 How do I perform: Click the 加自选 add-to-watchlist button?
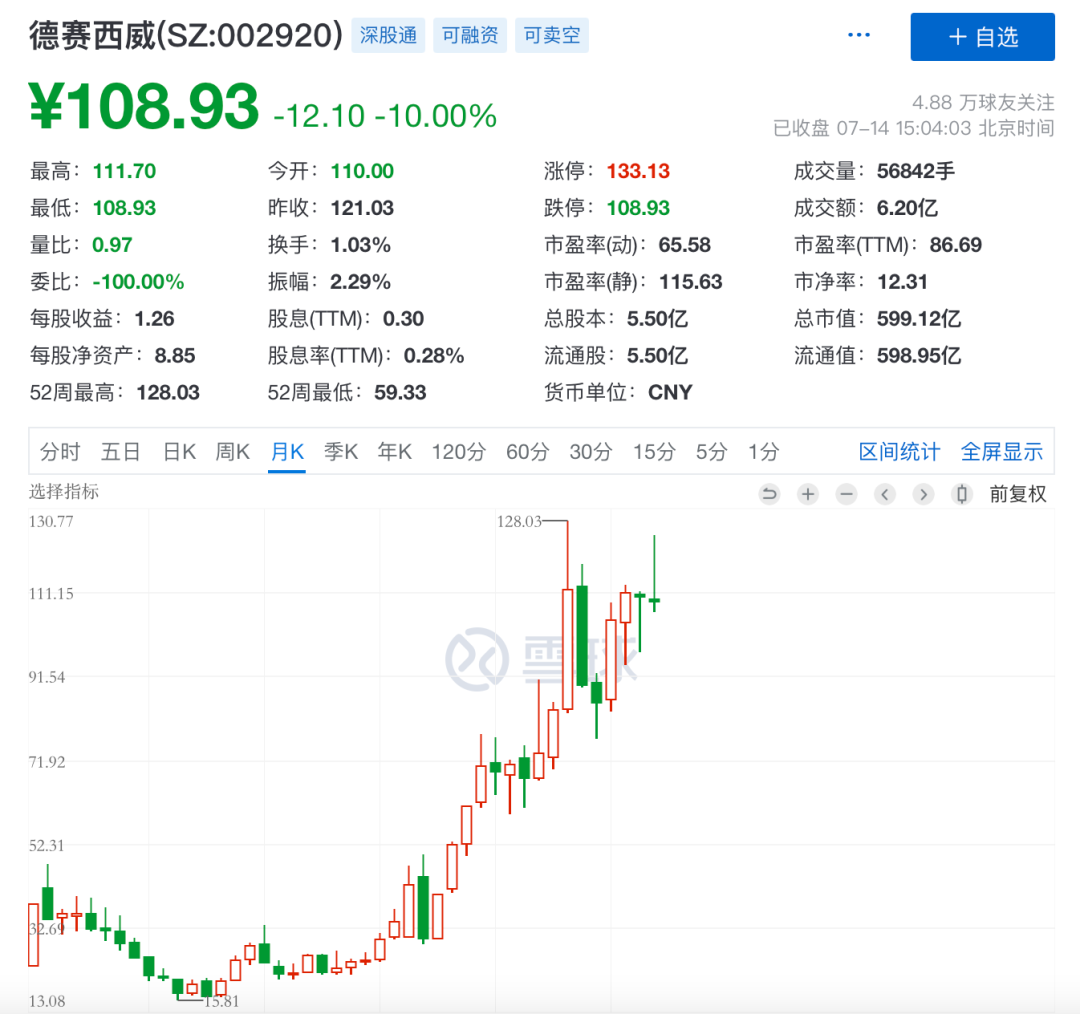(x=982, y=37)
